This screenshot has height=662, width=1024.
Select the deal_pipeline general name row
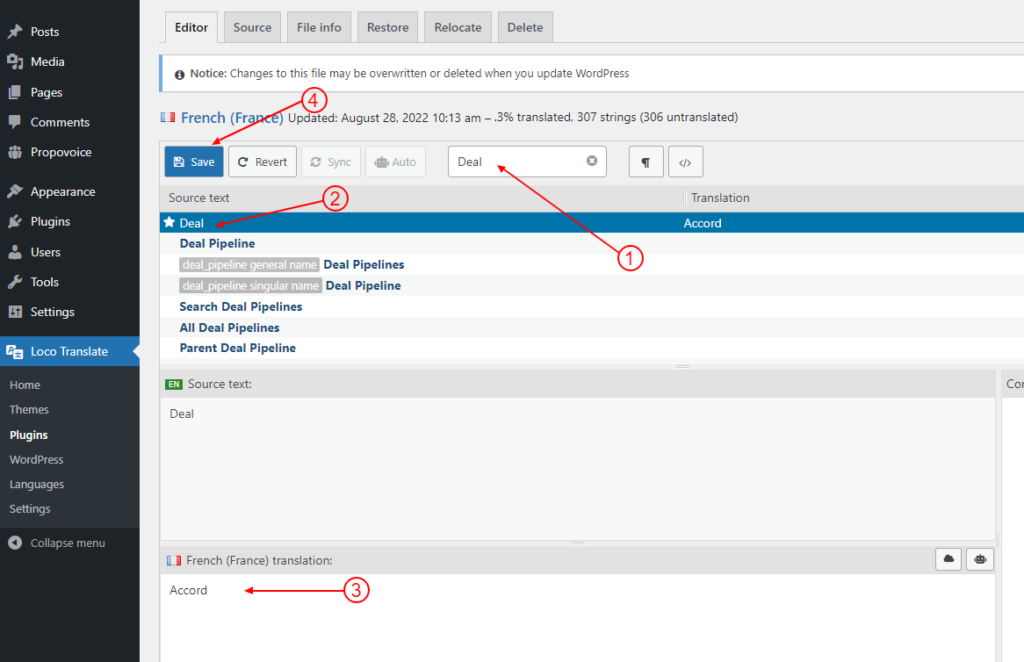[x=592, y=264]
